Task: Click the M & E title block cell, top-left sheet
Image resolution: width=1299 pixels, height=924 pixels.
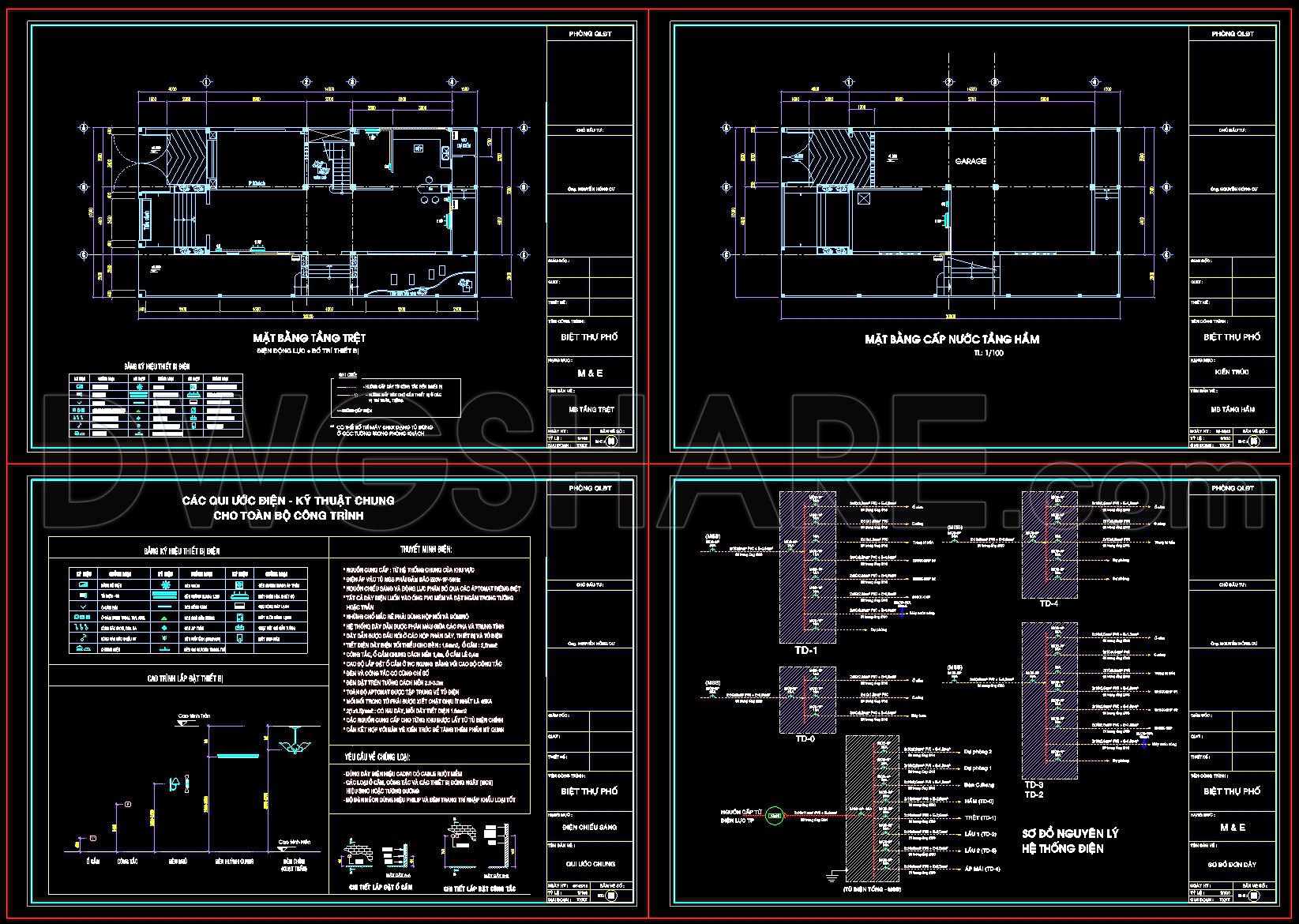Action: pos(590,373)
